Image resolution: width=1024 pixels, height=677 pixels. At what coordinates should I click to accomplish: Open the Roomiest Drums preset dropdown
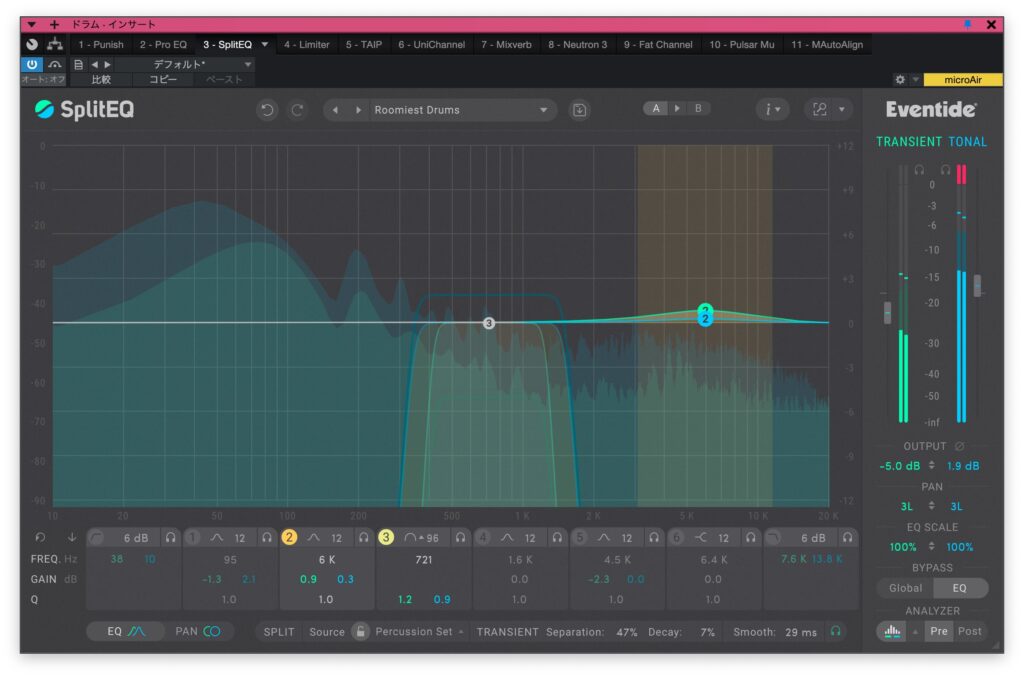click(x=544, y=110)
